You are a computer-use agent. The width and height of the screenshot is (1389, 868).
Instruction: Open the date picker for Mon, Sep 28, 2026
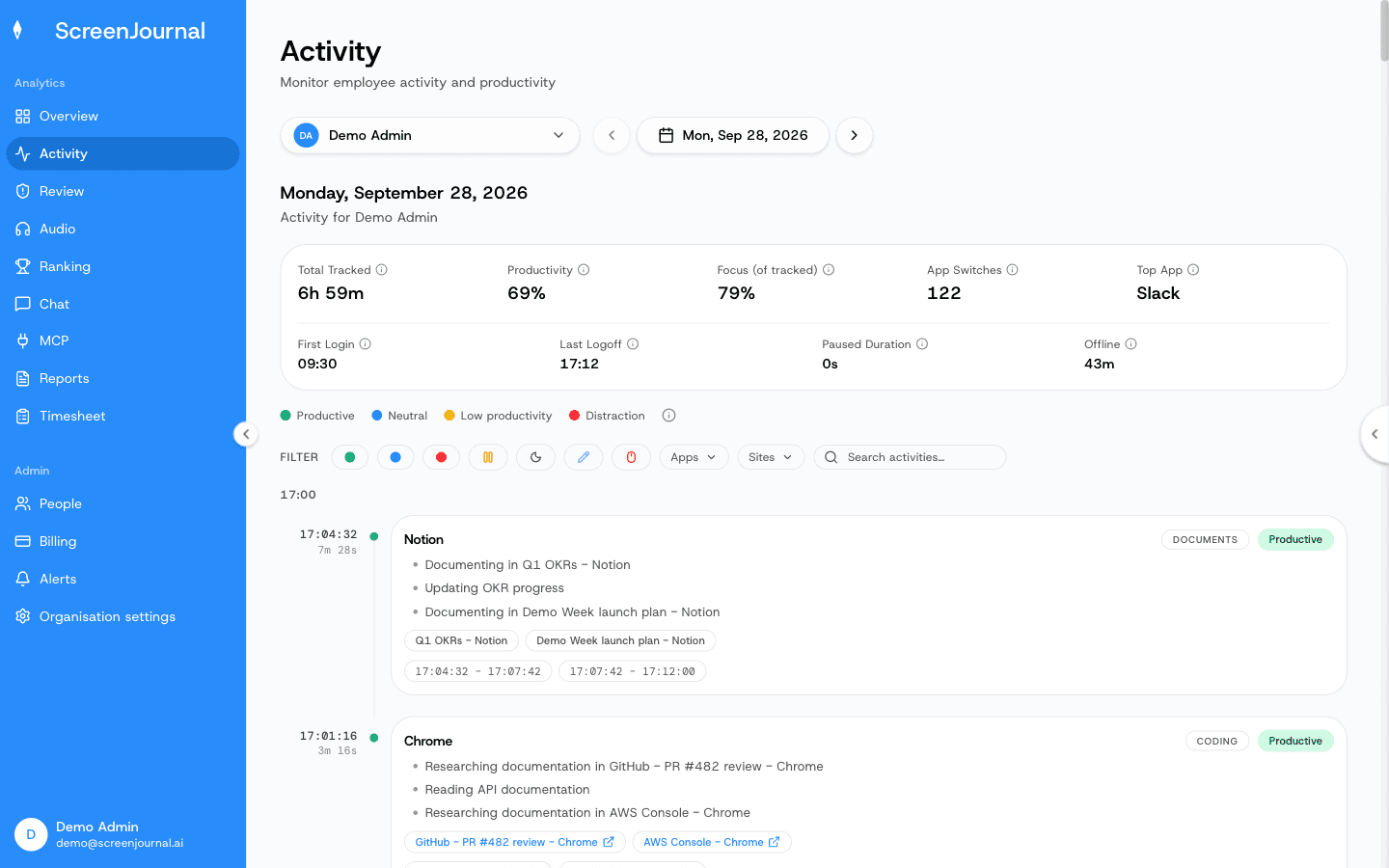(733, 135)
